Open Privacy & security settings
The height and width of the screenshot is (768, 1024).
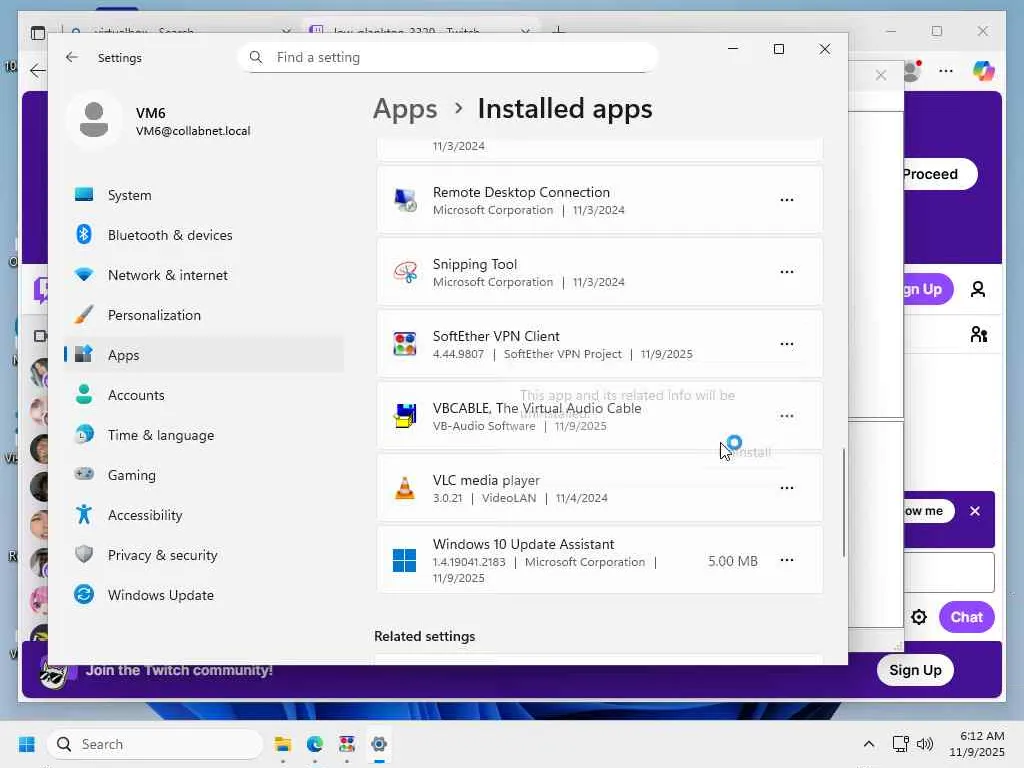[x=204, y=555]
